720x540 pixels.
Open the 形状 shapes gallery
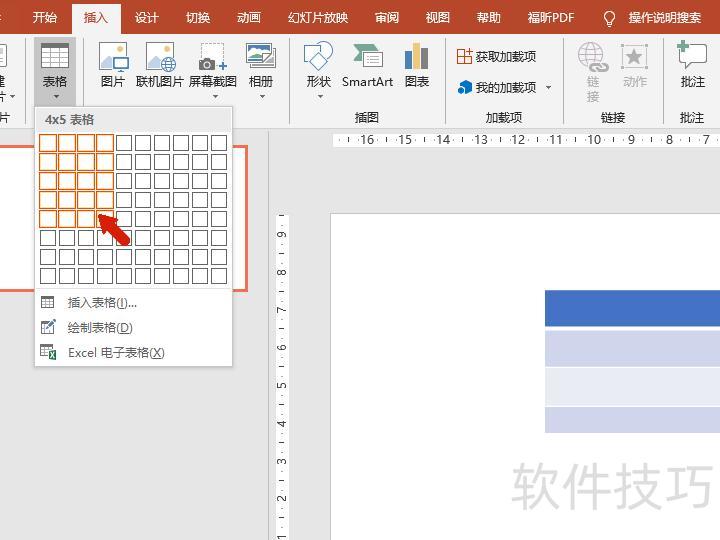[318, 56]
